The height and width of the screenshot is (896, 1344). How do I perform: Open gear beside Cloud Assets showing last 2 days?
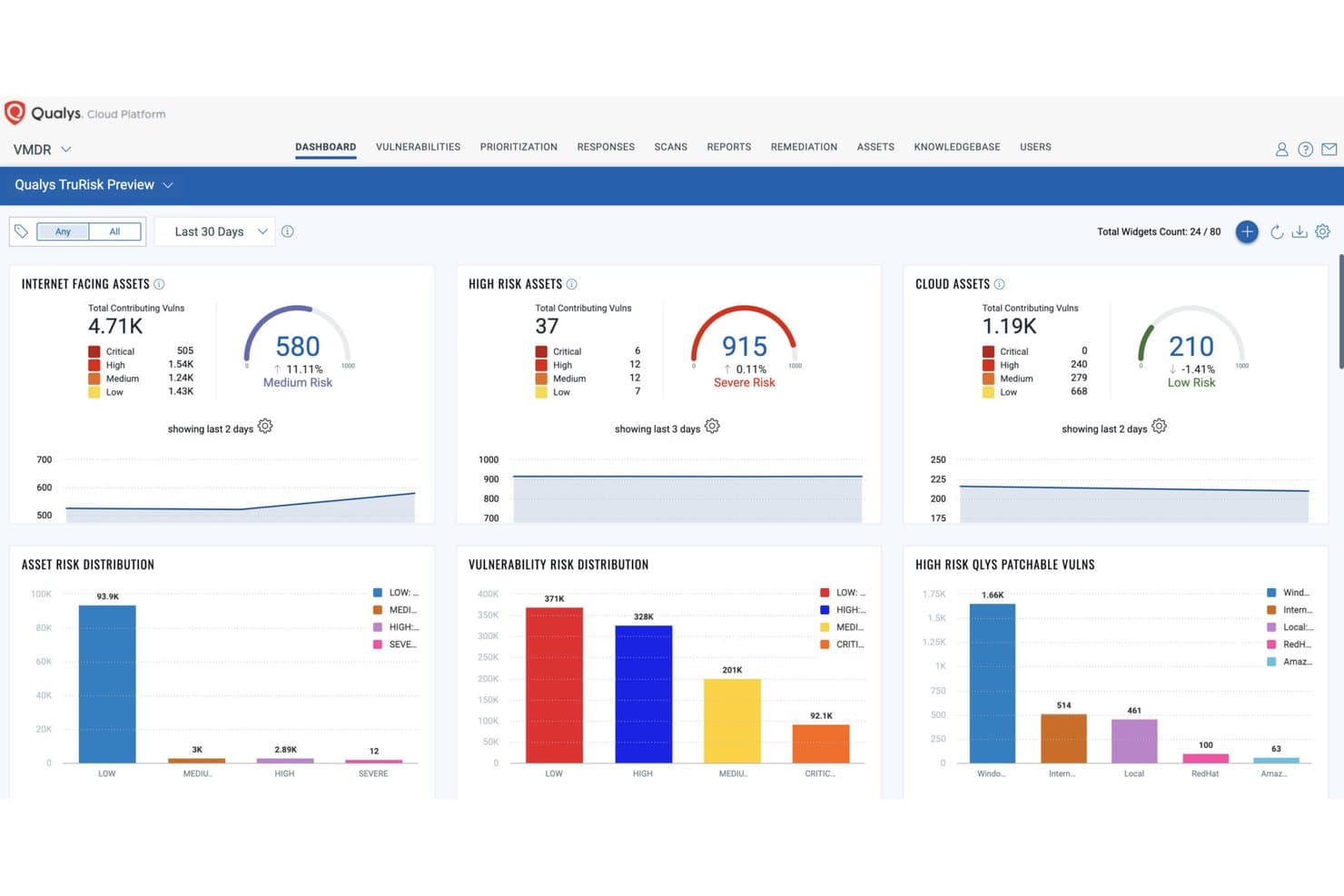[1159, 427]
